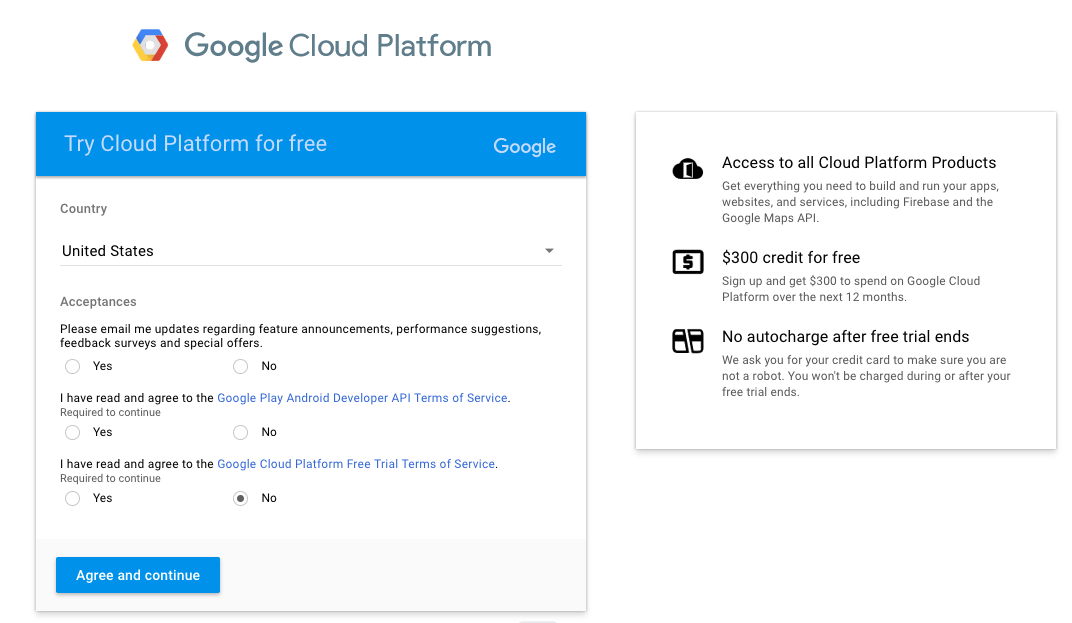Click the dollar sign credit icon
The width and height of the screenshot is (1072, 623).
click(x=688, y=262)
